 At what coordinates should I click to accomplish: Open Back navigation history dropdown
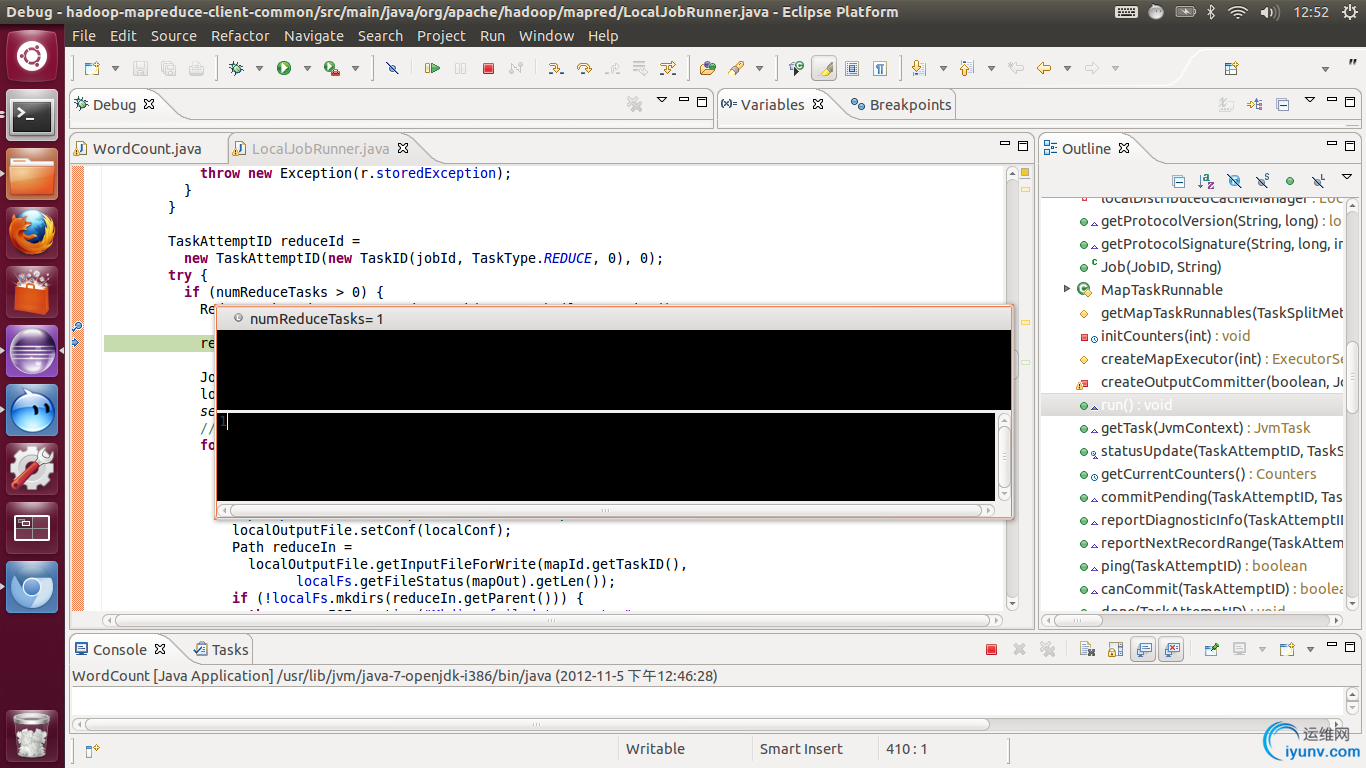[1067, 68]
